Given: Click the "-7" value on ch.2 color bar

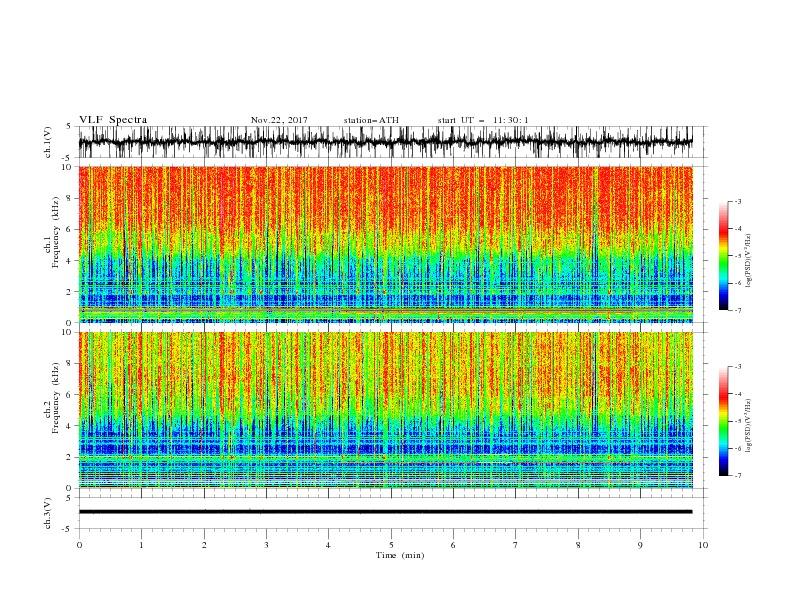Looking at the screenshot, I should click(737, 476).
